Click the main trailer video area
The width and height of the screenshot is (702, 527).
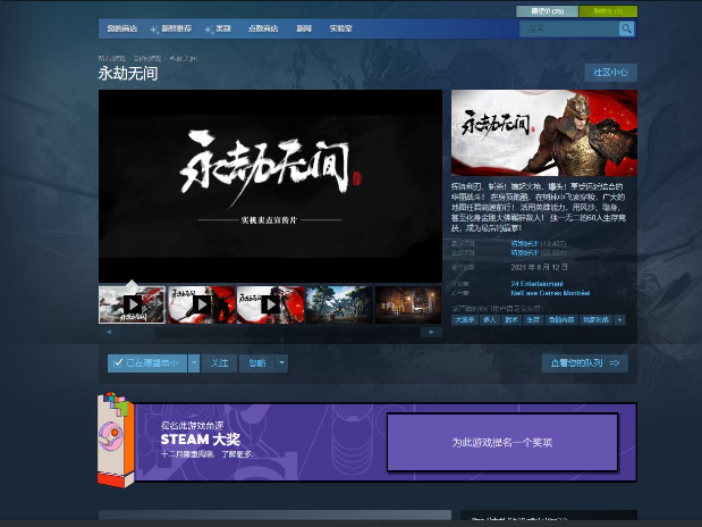pos(270,186)
